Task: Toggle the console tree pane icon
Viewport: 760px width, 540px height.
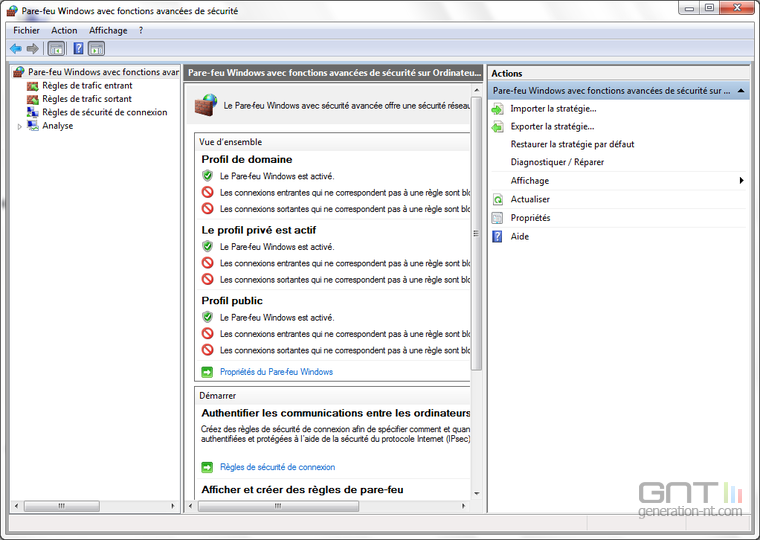Action: (56, 48)
